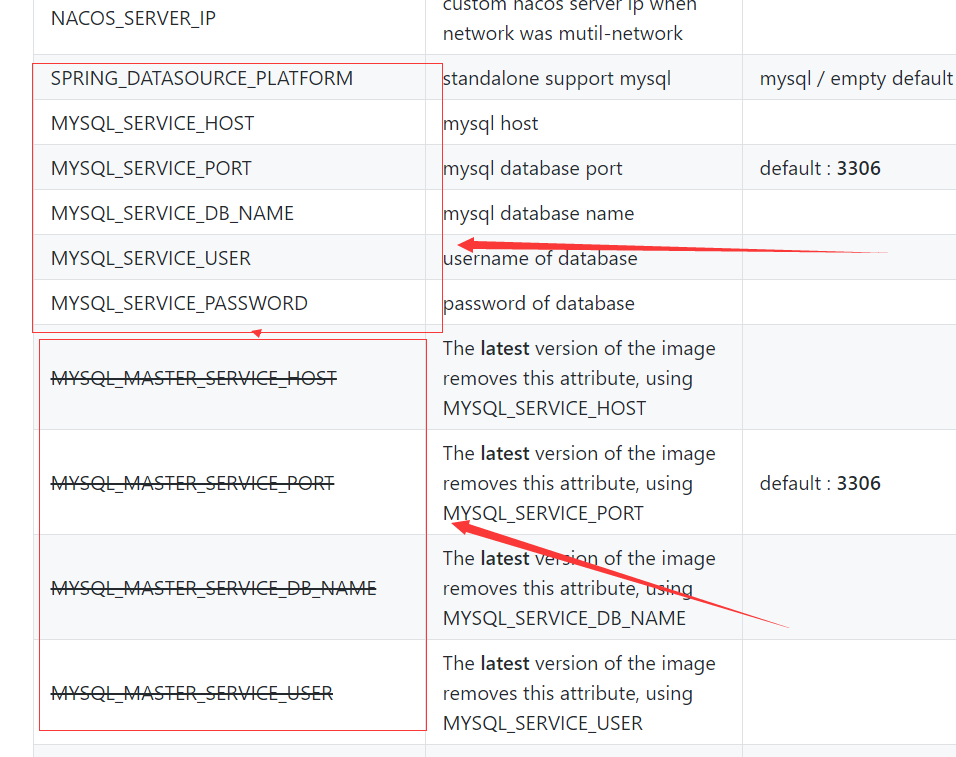Select the SPRING_DATASOURCE_PLATFORM table cell

coord(200,78)
